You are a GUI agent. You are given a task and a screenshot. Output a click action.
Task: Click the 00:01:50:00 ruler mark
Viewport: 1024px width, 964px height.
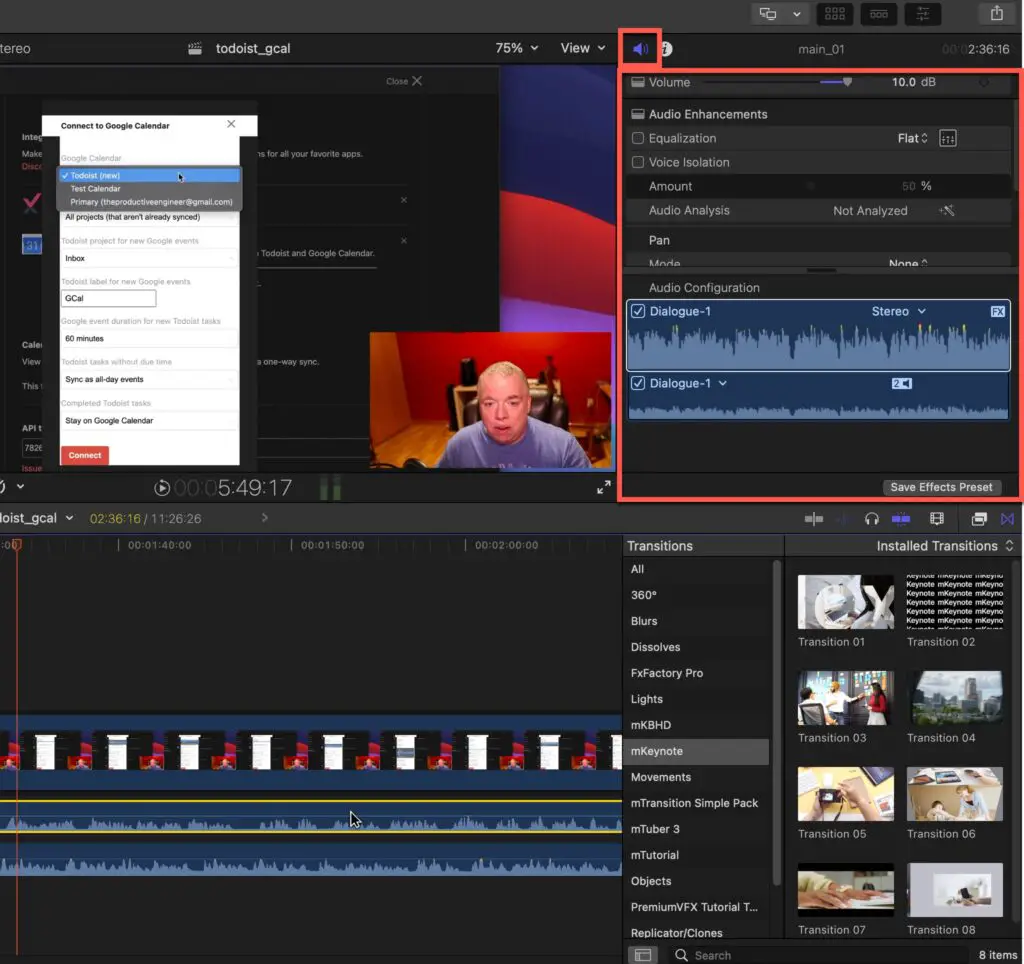click(332, 545)
